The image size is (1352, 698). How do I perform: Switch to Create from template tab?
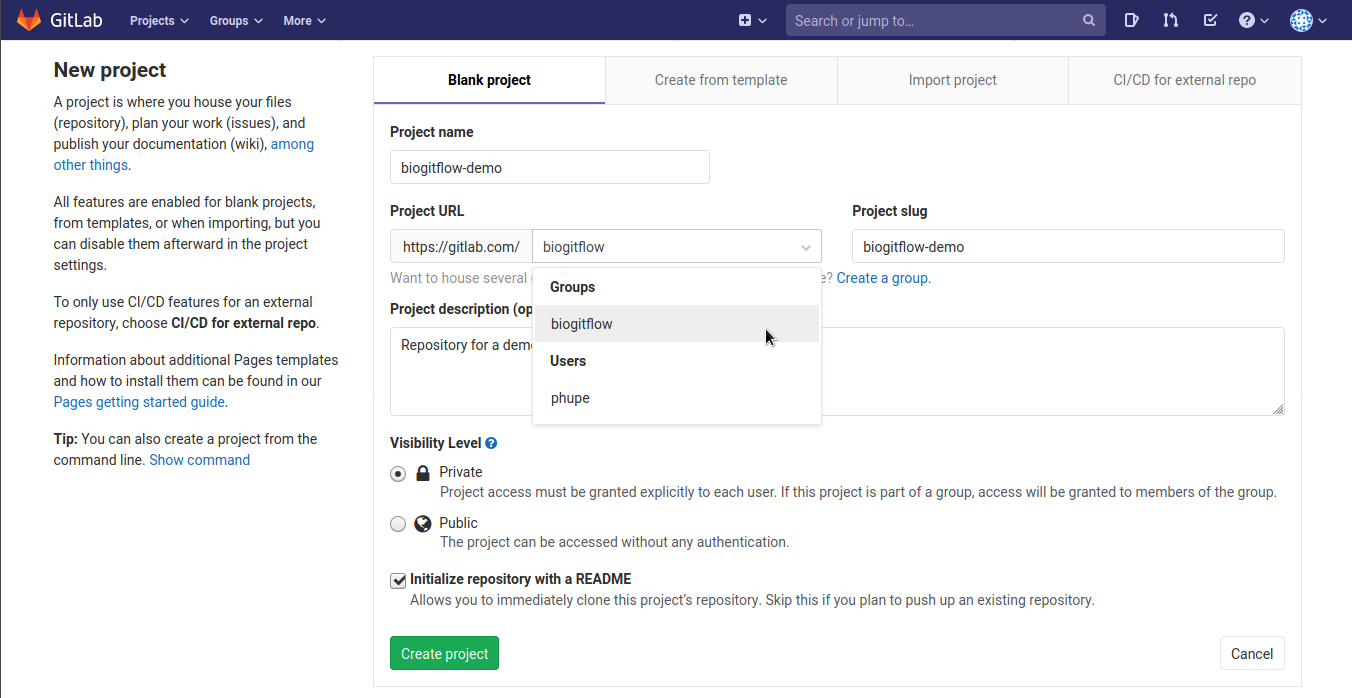(721, 80)
